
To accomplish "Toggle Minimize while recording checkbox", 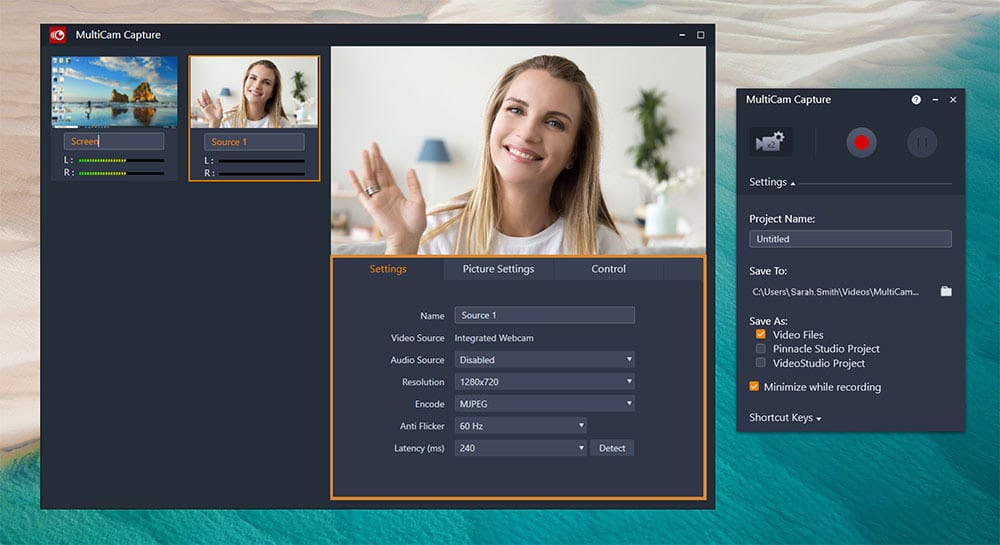I will (x=754, y=386).
